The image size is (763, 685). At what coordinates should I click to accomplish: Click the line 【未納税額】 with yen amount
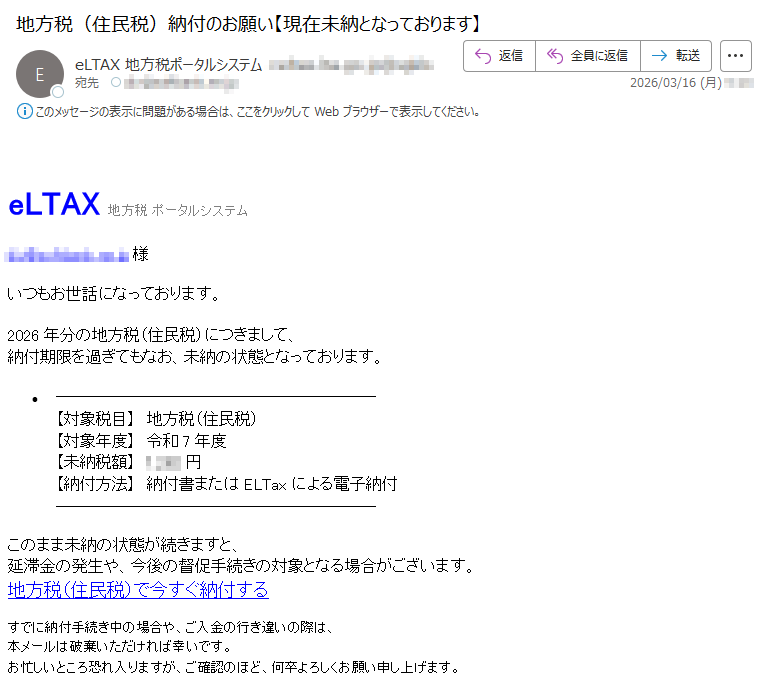128,462
